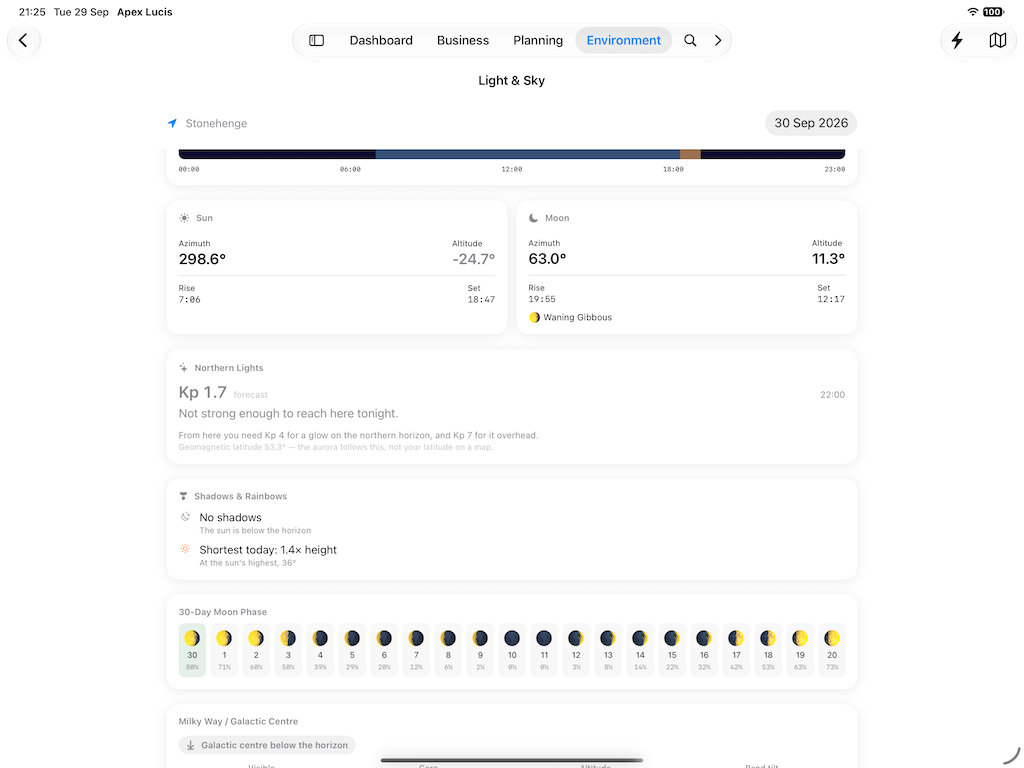This screenshot has height=768, width=1024.
Task: Select moon phase day 3
Action: pyautogui.click(x=288, y=650)
